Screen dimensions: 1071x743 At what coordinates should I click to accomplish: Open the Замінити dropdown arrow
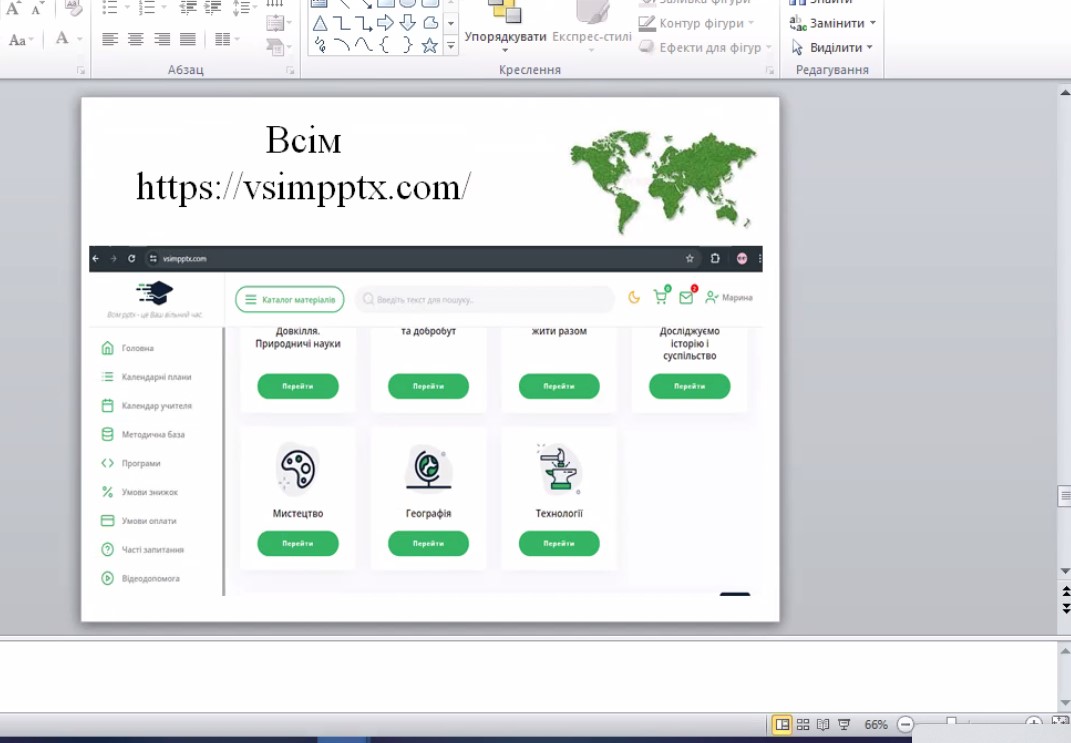click(x=873, y=23)
